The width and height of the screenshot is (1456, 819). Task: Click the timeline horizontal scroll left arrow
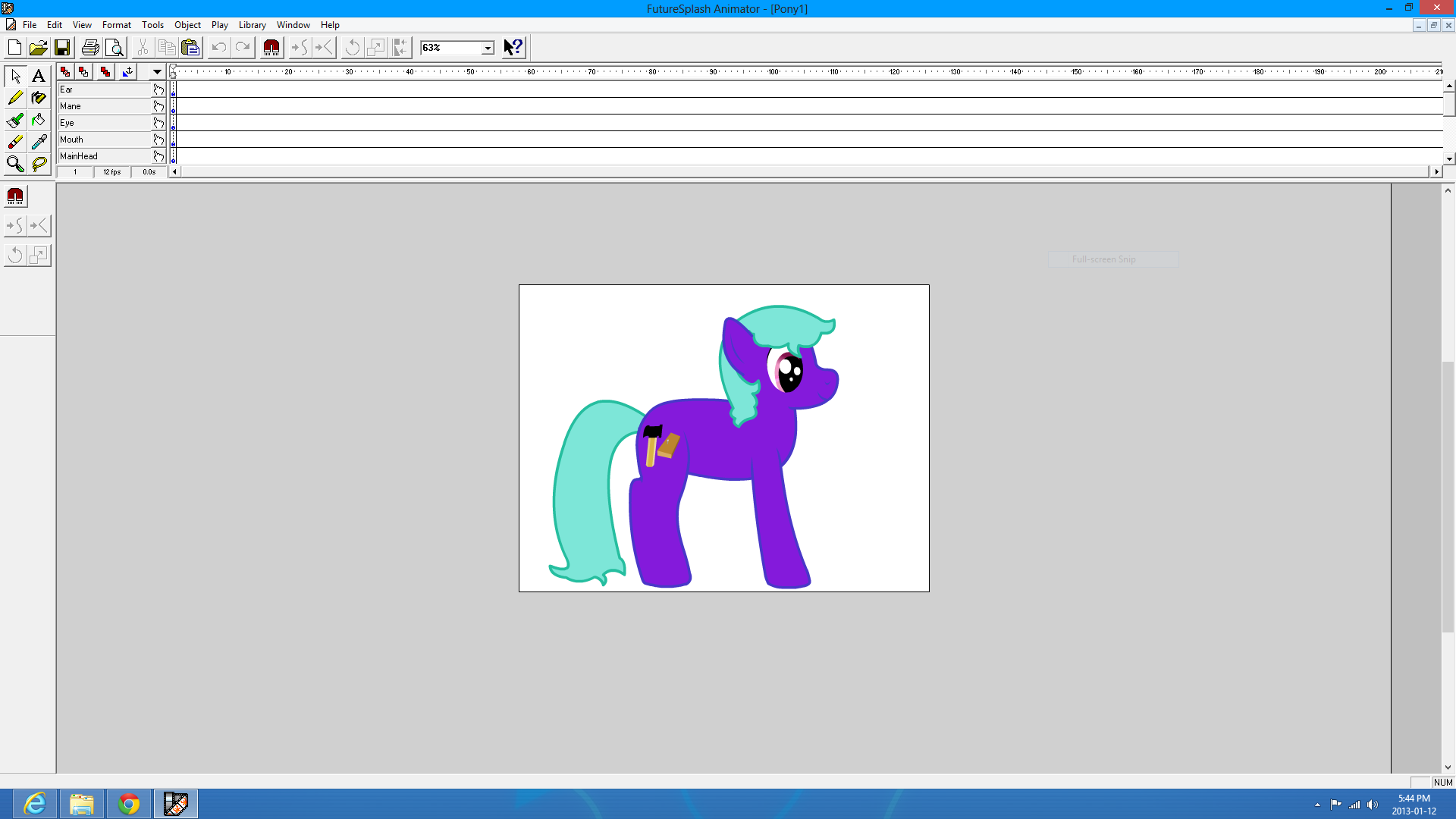tap(174, 172)
